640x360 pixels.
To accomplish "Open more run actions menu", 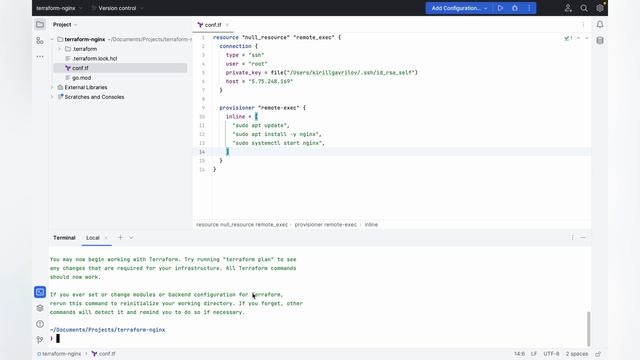I will point(529,8).
